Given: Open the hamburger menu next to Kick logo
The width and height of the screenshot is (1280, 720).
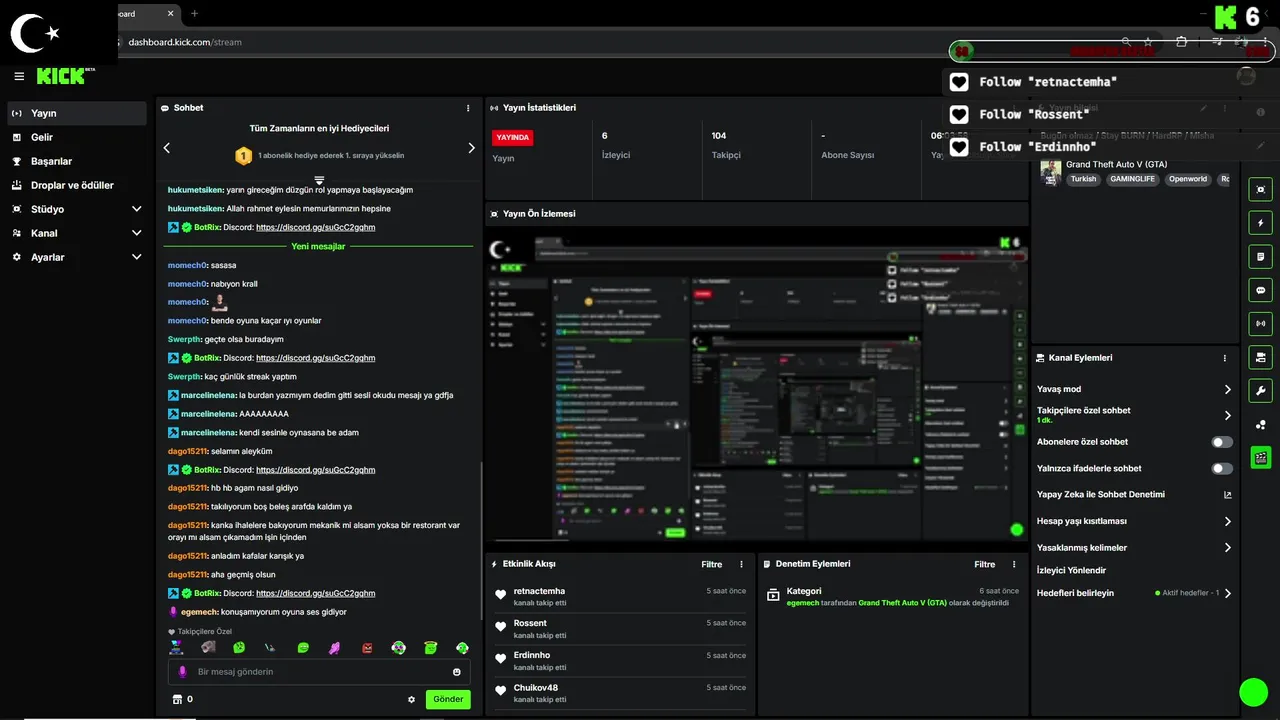Looking at the screenshot, I should [19, 76].
